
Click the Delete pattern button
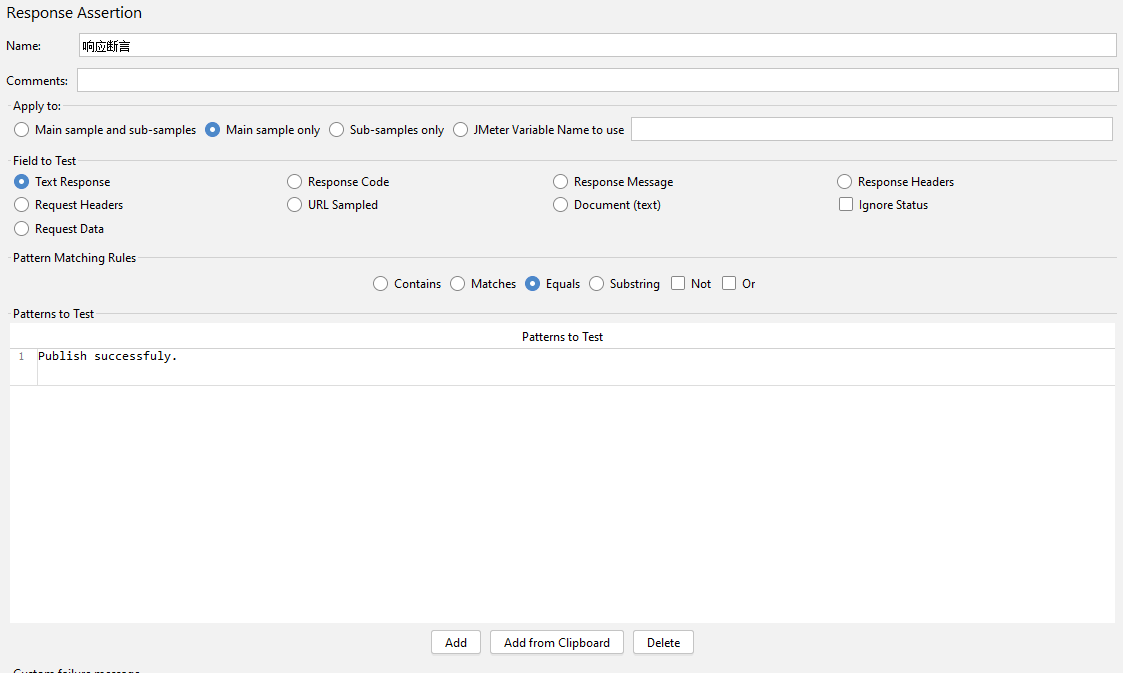pyautogui.click(x=663, y=642)
